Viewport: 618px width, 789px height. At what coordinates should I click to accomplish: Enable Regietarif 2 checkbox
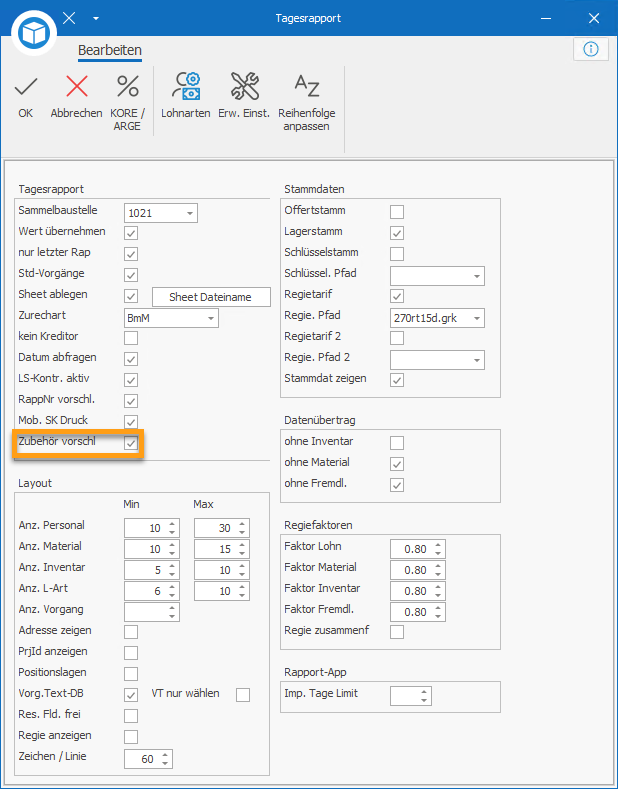tap(397, 338)
